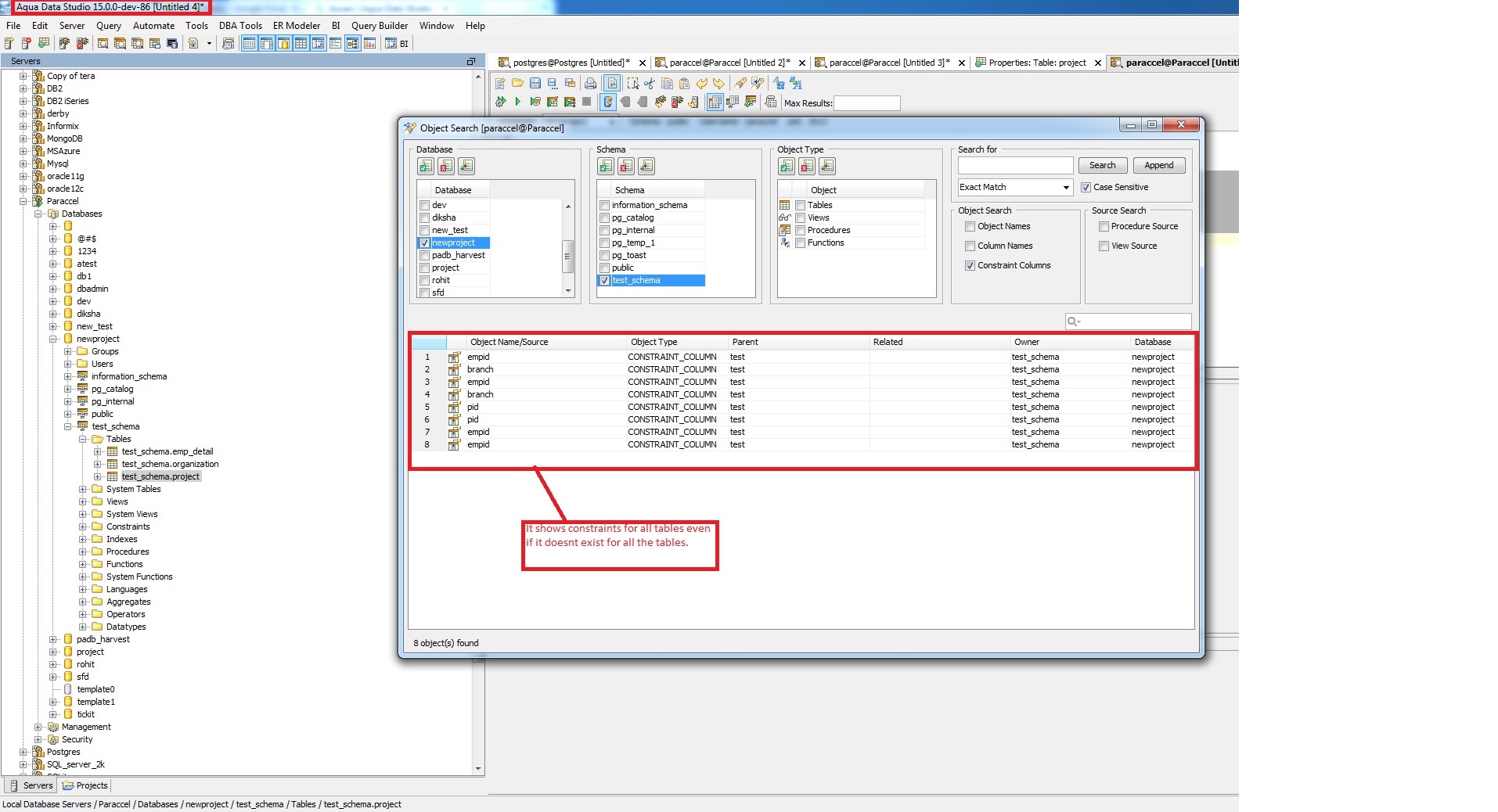Select the padb_harvest database in server tree
This screenshot has width=1498, height=812.
pyautogui.click(x=103, y=640)
